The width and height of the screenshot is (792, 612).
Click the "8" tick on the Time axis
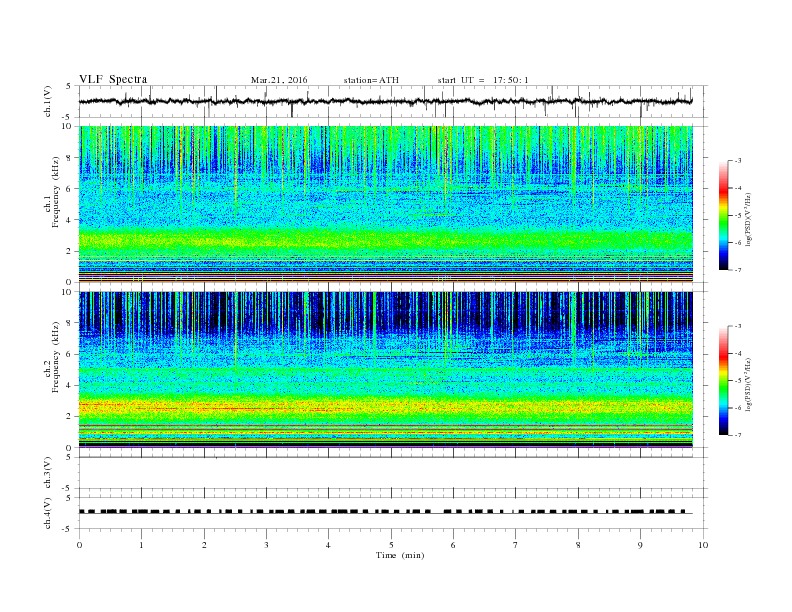pyautogui.click(x=578, y=545)
